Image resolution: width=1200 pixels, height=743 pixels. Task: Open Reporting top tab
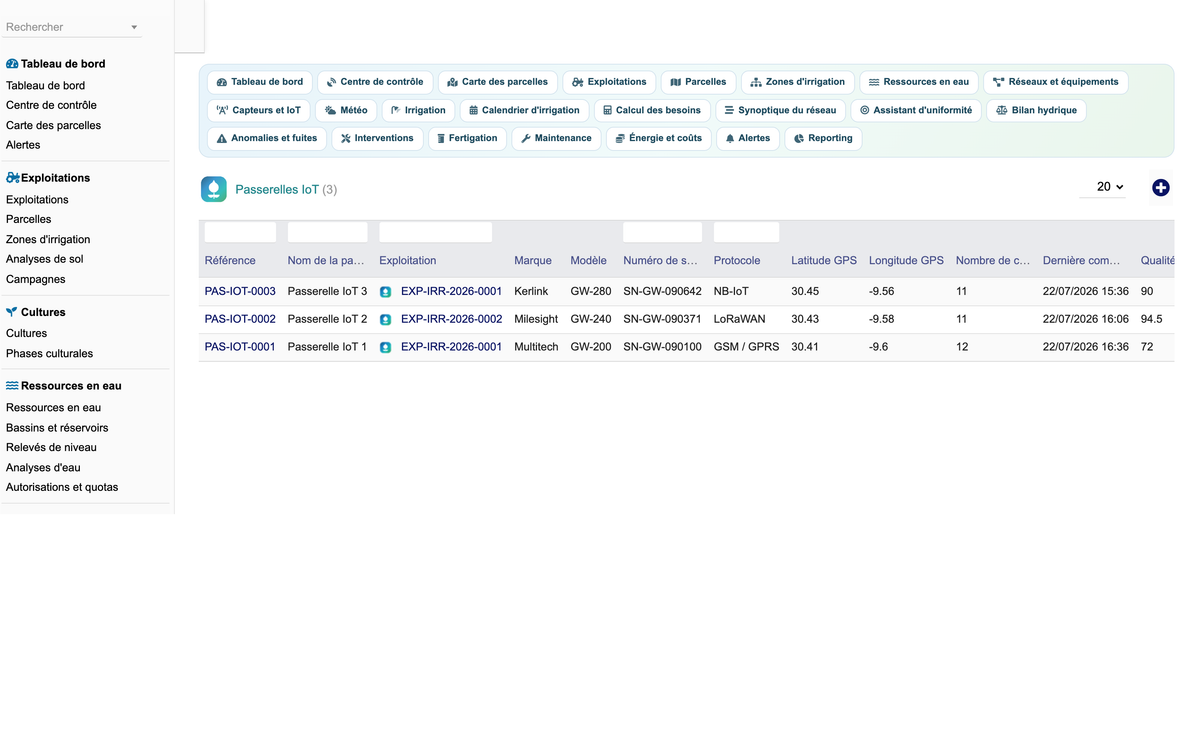click(823, 138)
